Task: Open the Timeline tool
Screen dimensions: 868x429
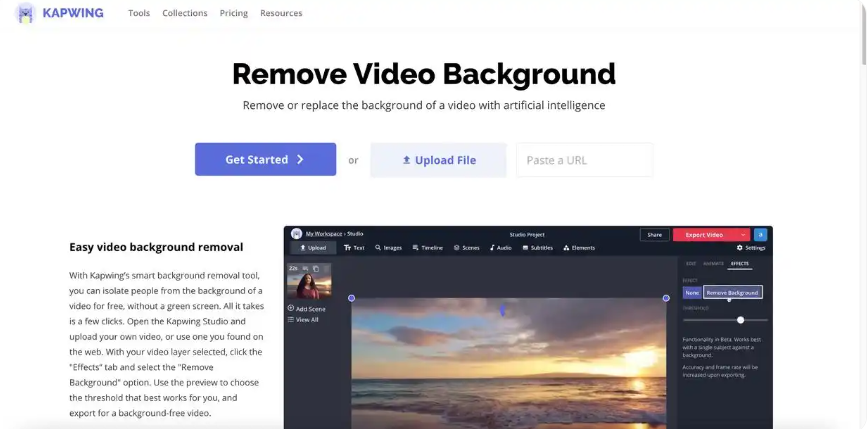Action: tap(427, 247)
